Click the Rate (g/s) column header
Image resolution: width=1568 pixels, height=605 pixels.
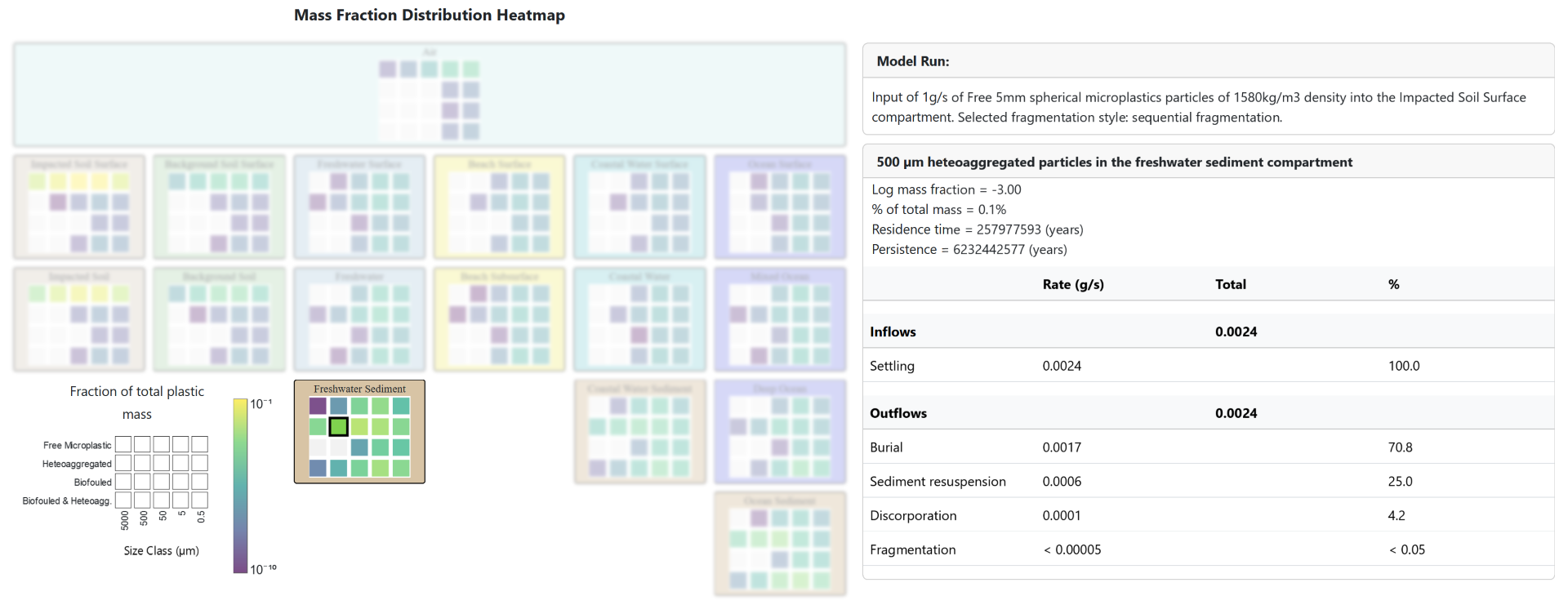click(1073, 284)
